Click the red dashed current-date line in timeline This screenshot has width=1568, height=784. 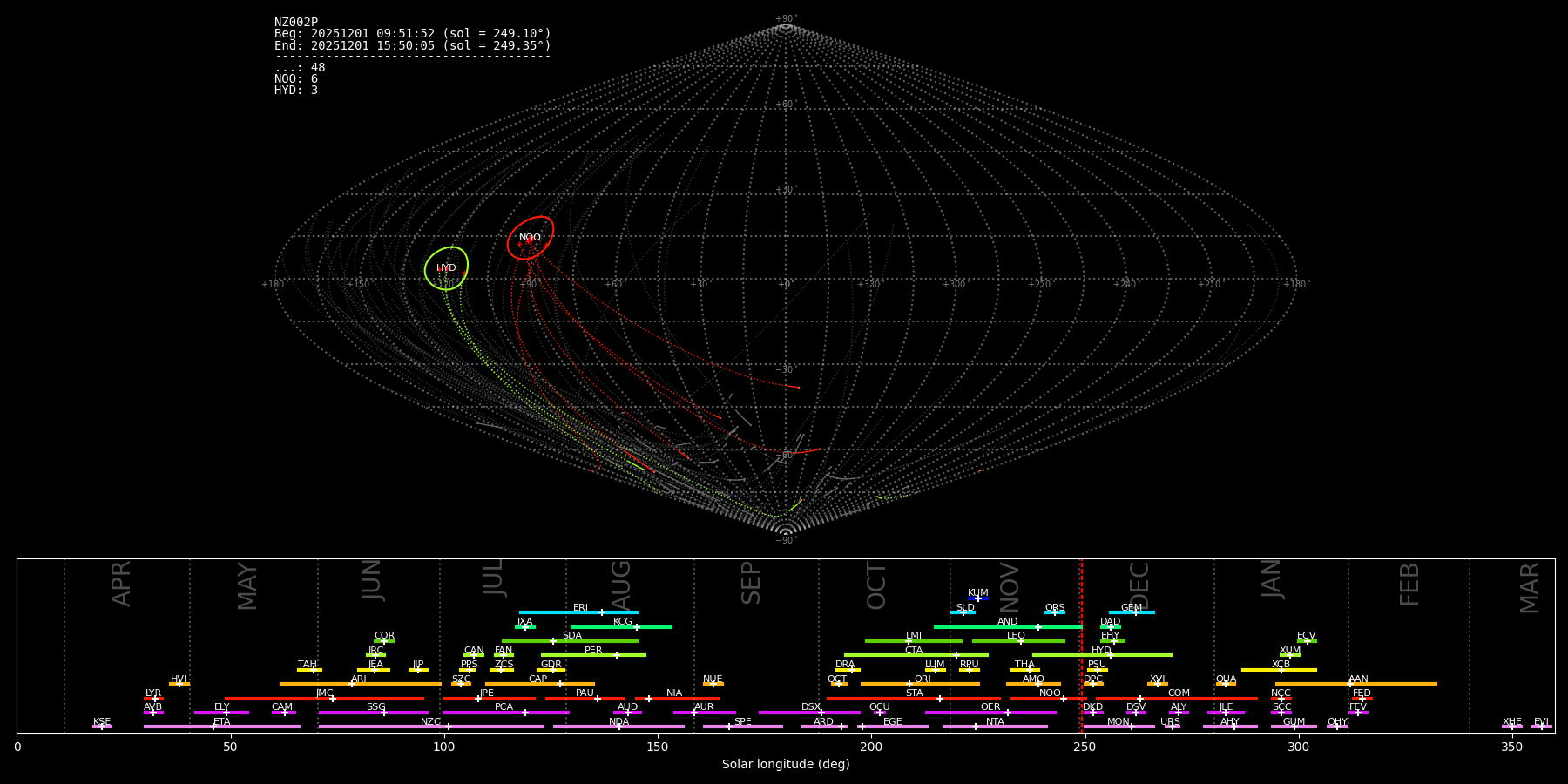click(x=1081, y=645)
